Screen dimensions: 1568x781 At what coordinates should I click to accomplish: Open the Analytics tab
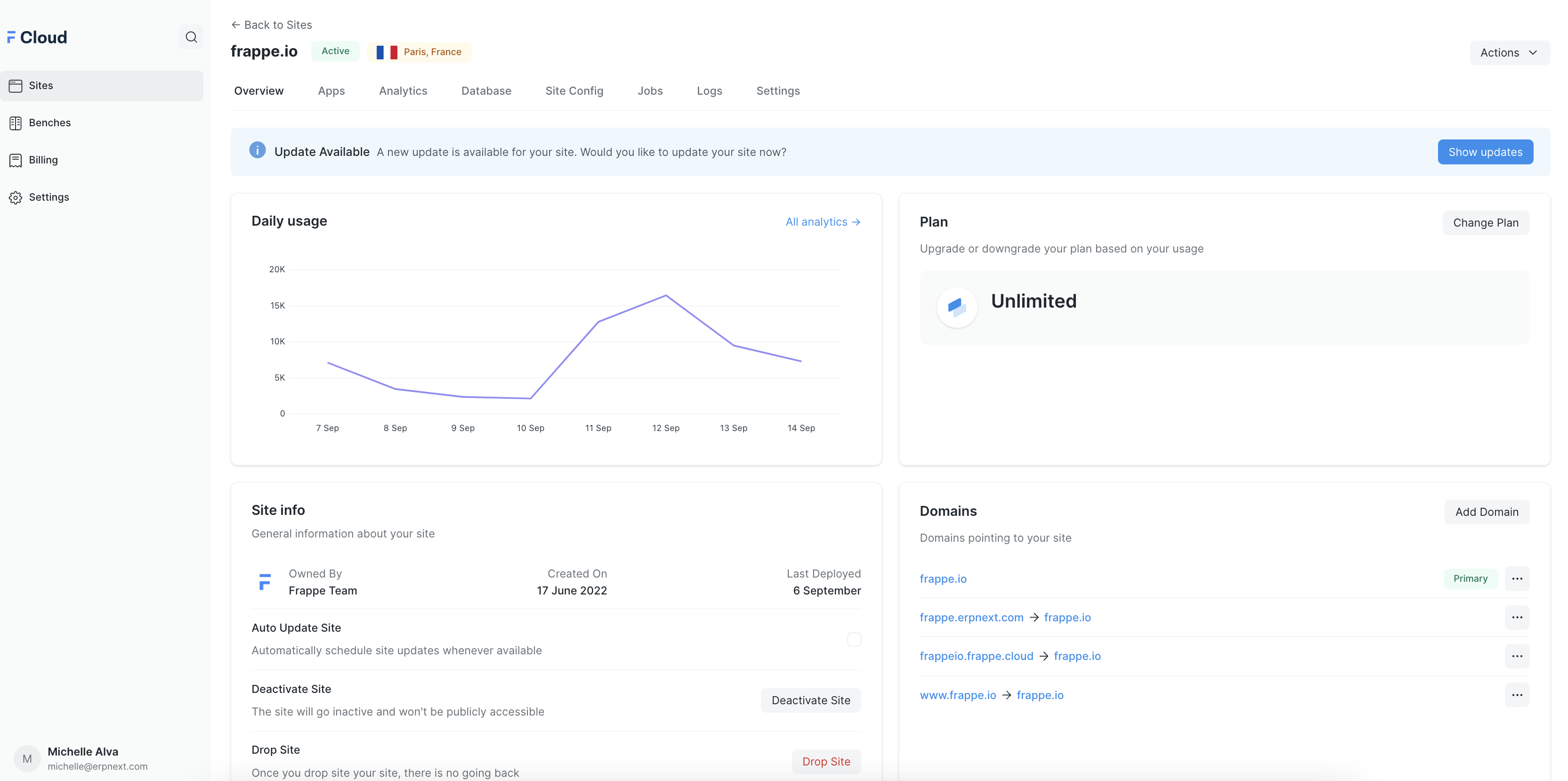click(403, 91)
